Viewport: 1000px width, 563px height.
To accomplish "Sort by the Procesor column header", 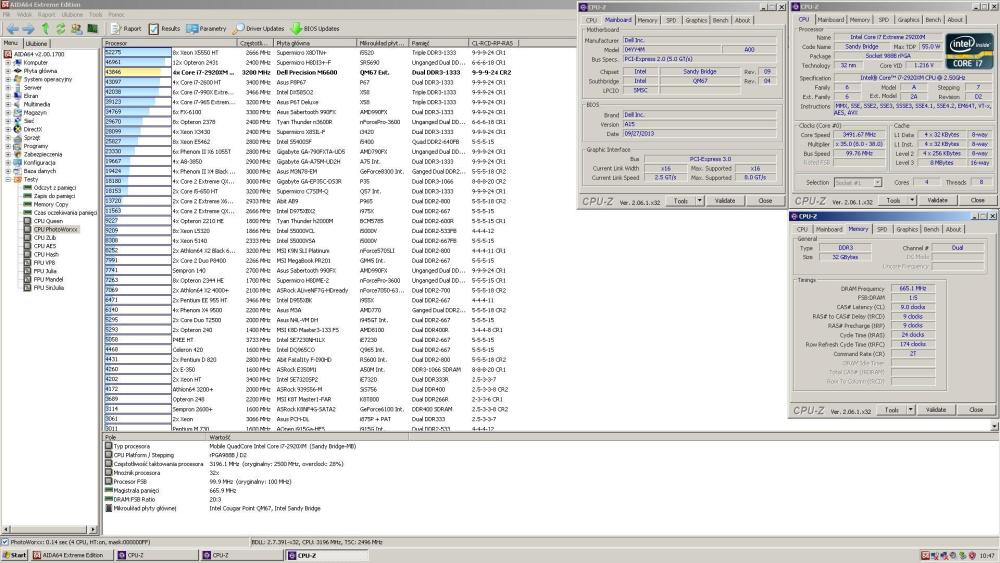I will click(x=170, y=43).
